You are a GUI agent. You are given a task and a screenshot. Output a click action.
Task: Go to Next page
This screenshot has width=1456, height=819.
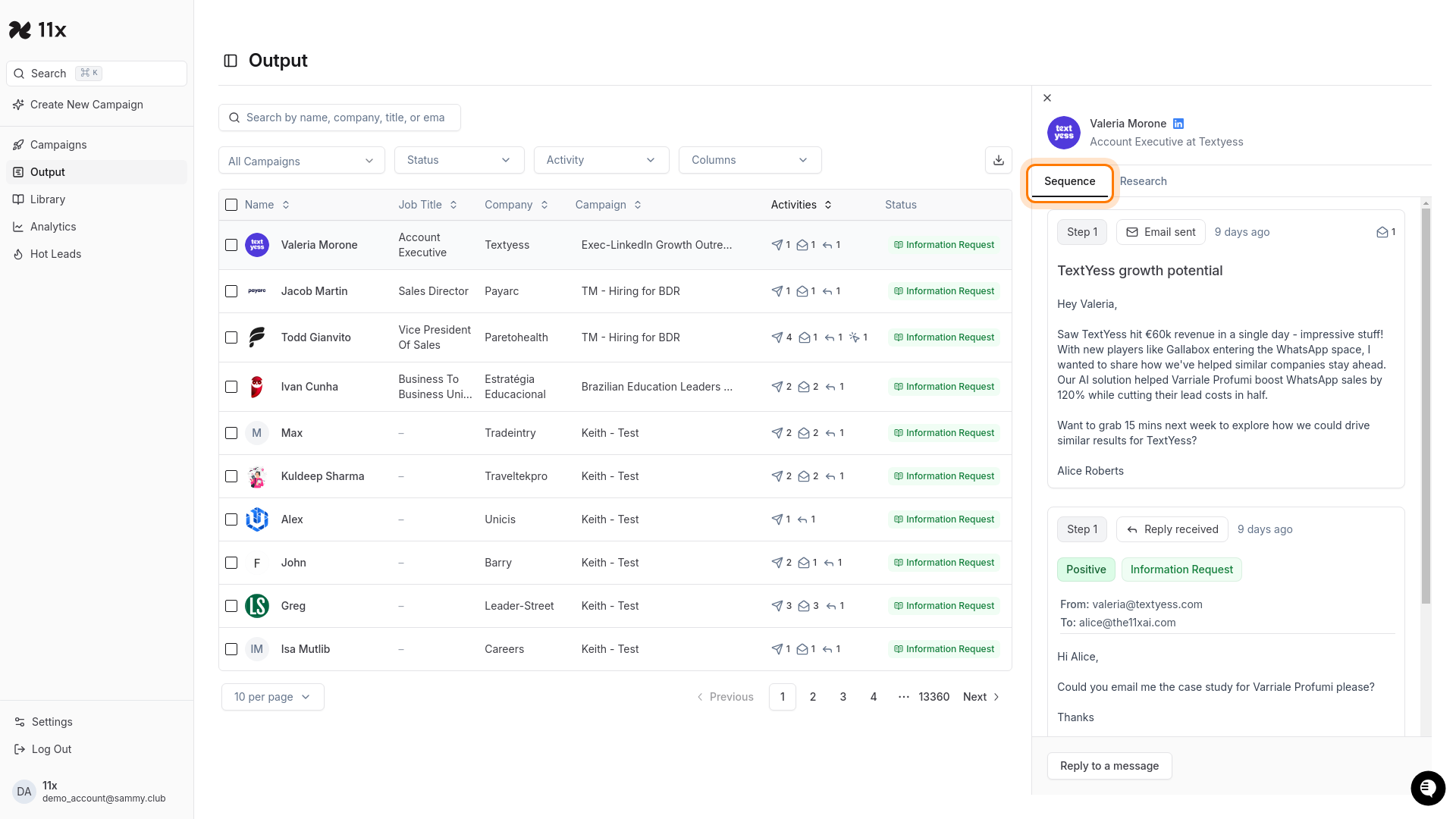coord(981,697)
